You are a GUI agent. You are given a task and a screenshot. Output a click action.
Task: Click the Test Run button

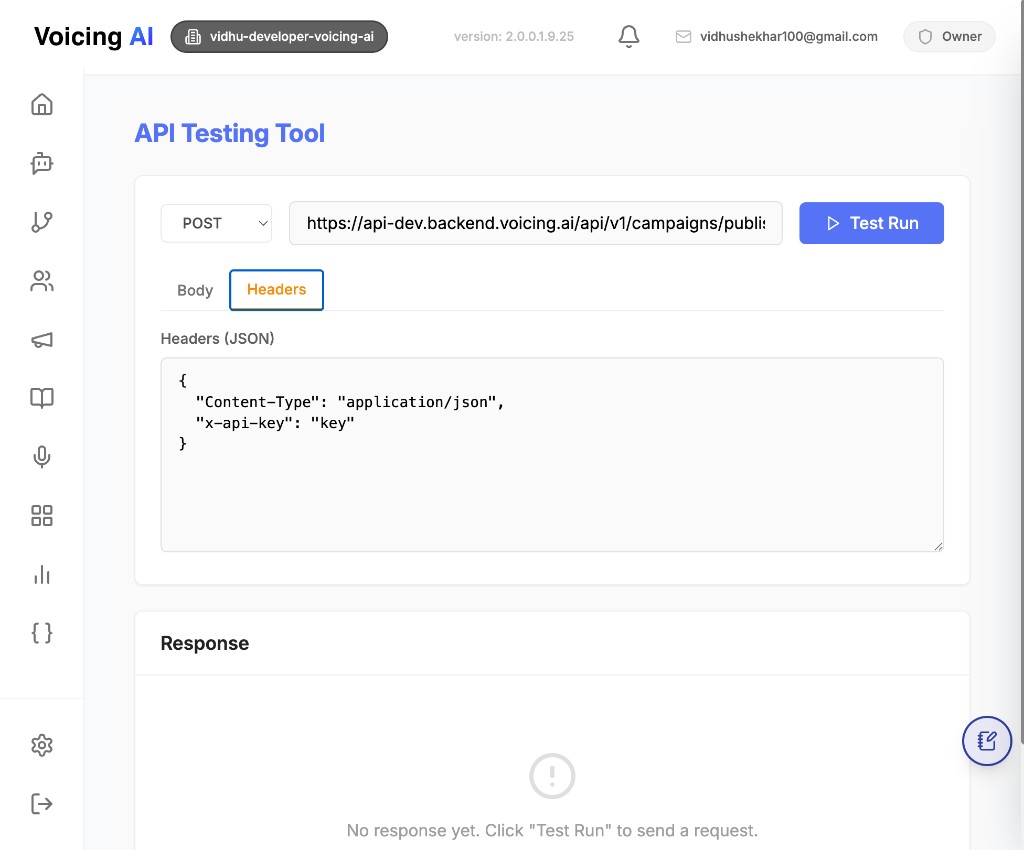coord(871,223)
